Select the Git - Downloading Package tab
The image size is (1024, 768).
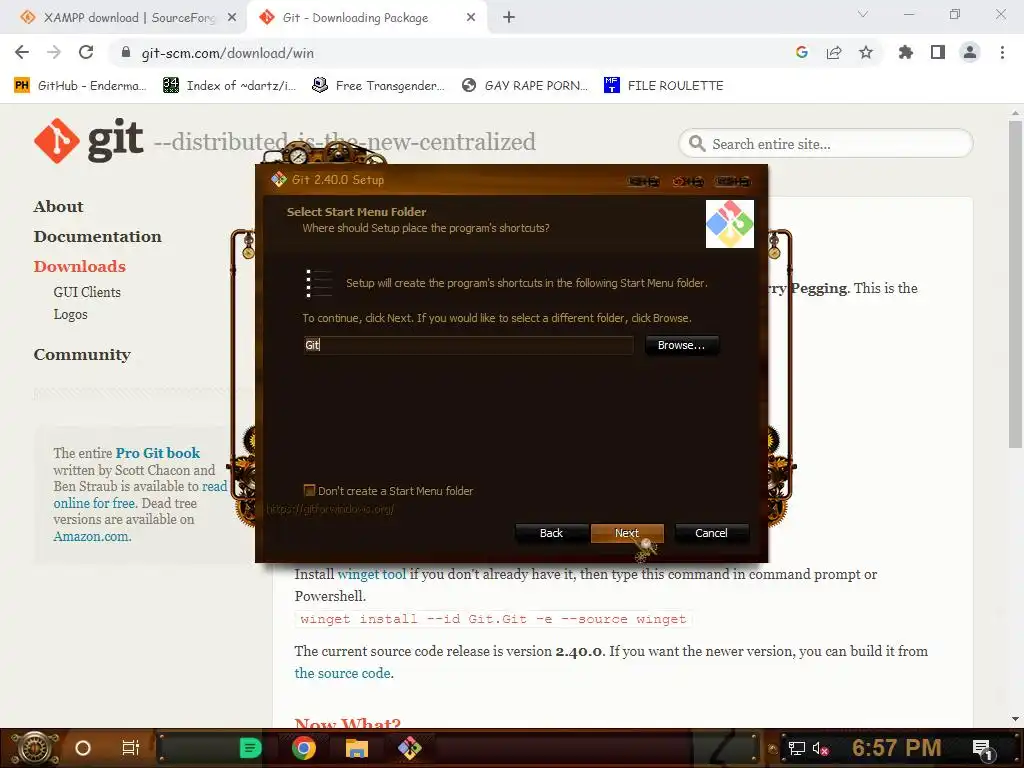pyautogui.click(x=355, y=18)
